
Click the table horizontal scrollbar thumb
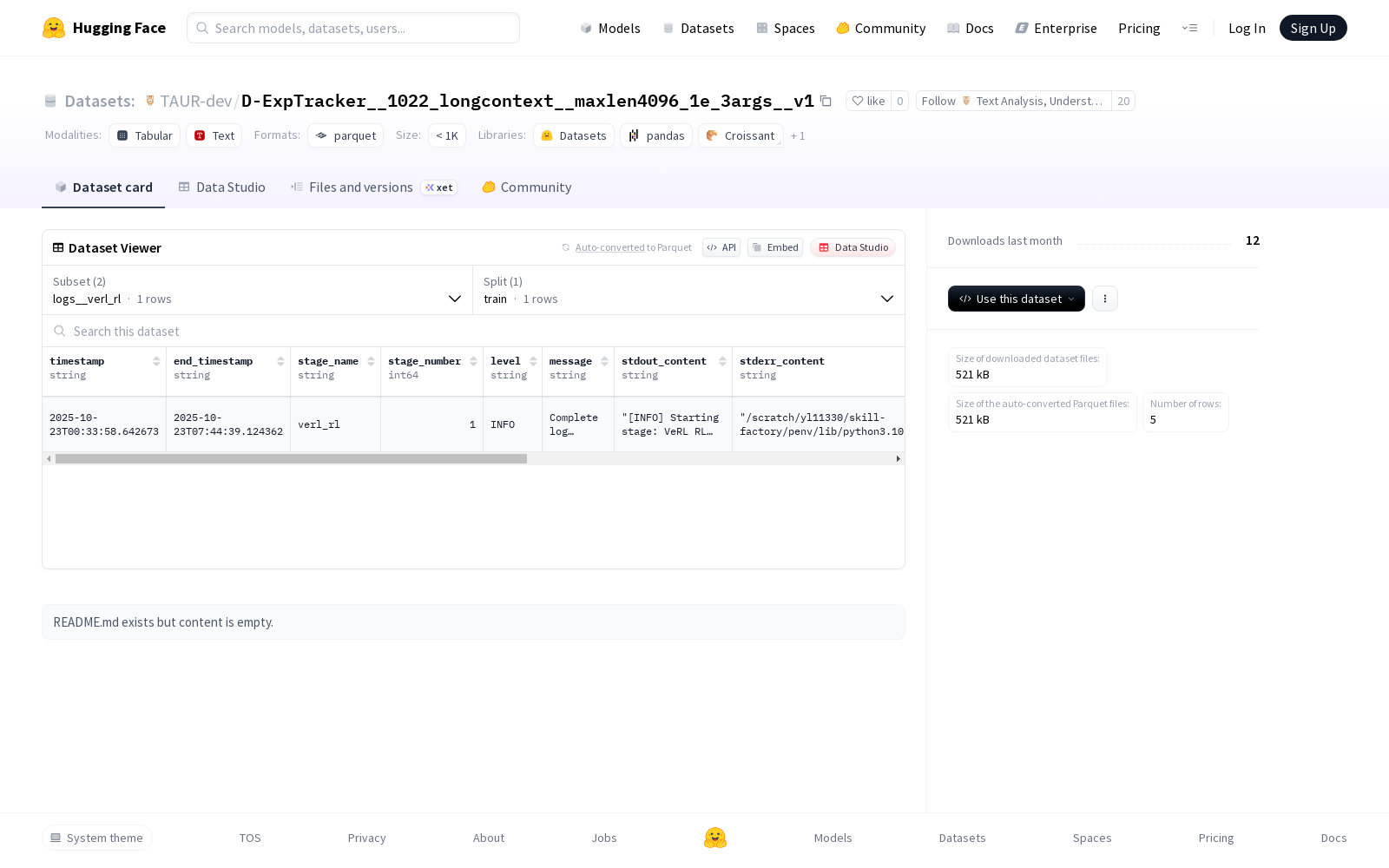(x=291, y=458)
